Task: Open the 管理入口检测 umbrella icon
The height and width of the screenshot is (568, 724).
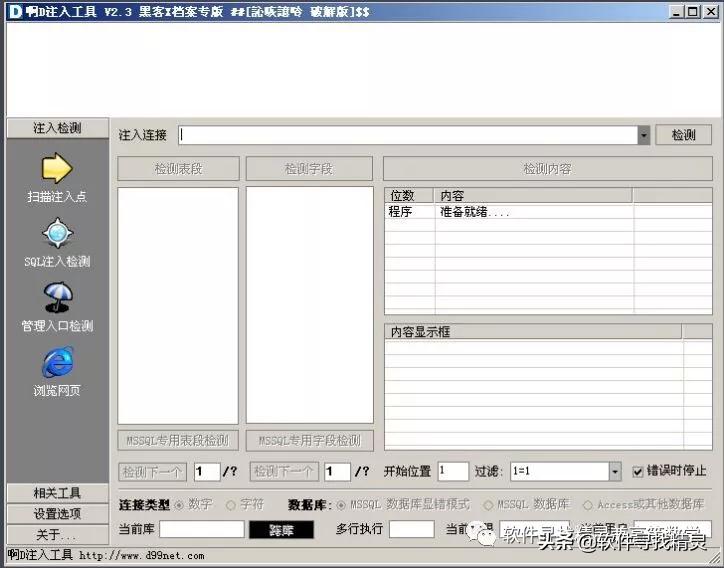Action: (58, 297)
